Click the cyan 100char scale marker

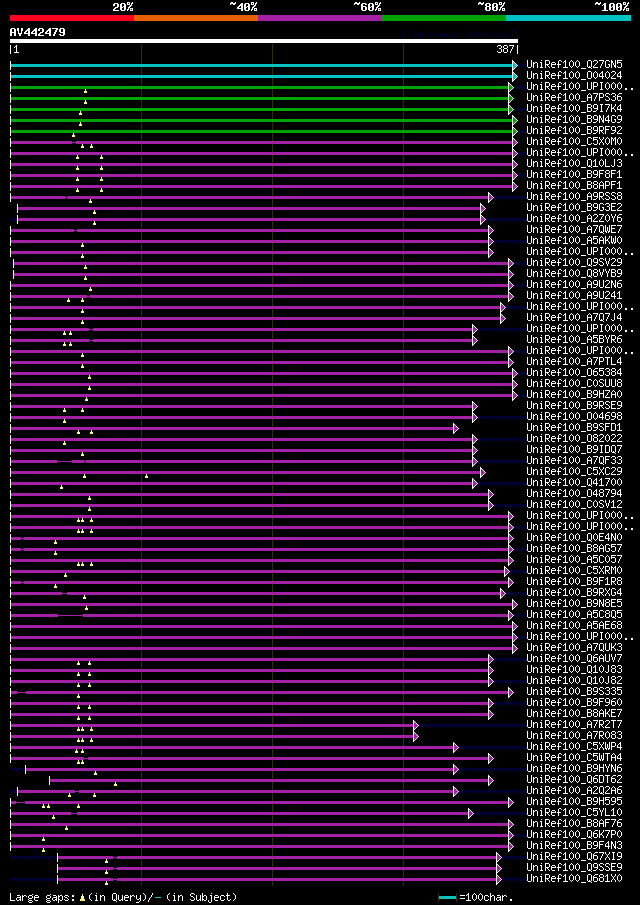(448, 898)
